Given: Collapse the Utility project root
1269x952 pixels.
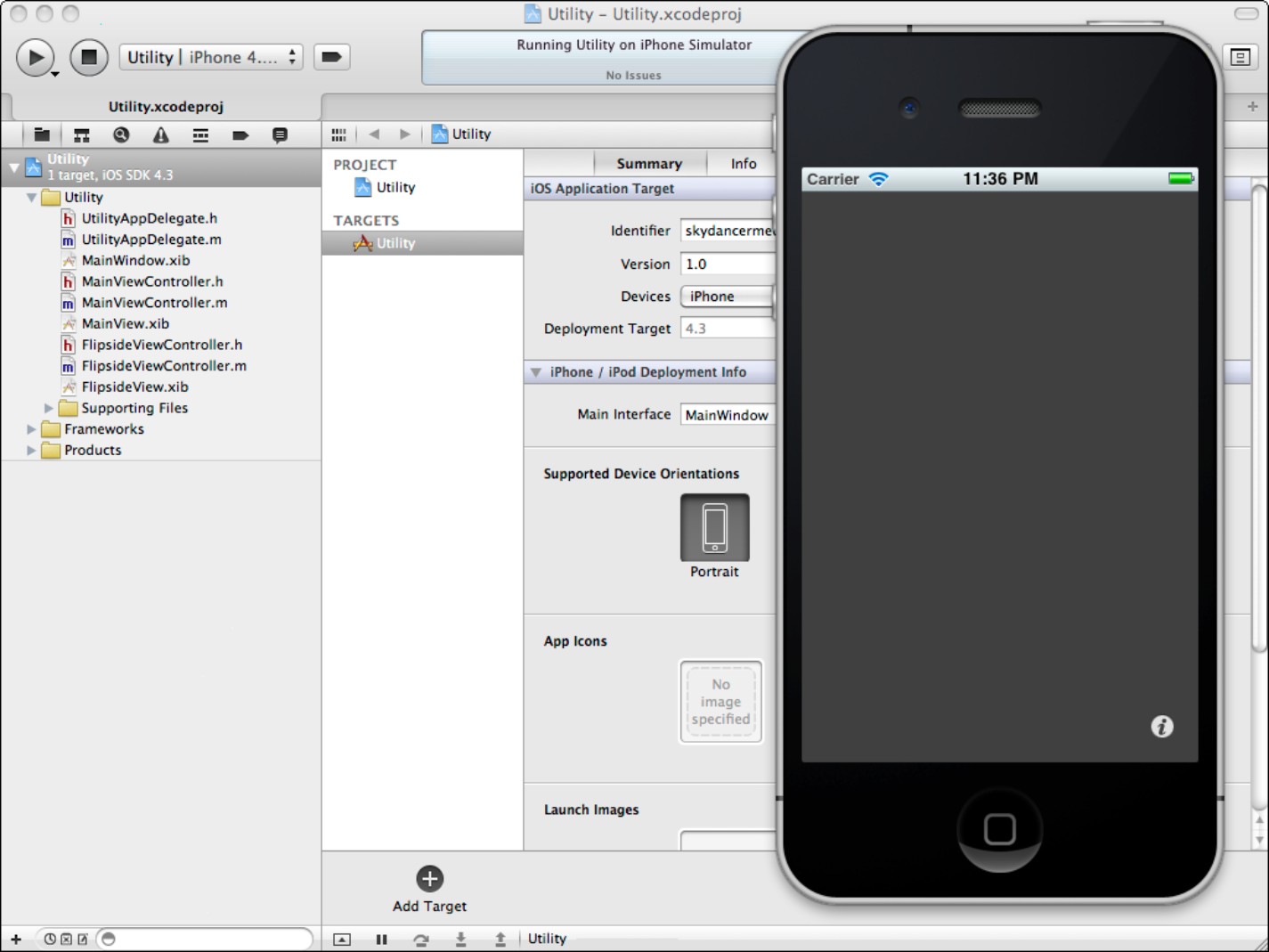Looking at the screenshot, I should (x=13, y=167).
